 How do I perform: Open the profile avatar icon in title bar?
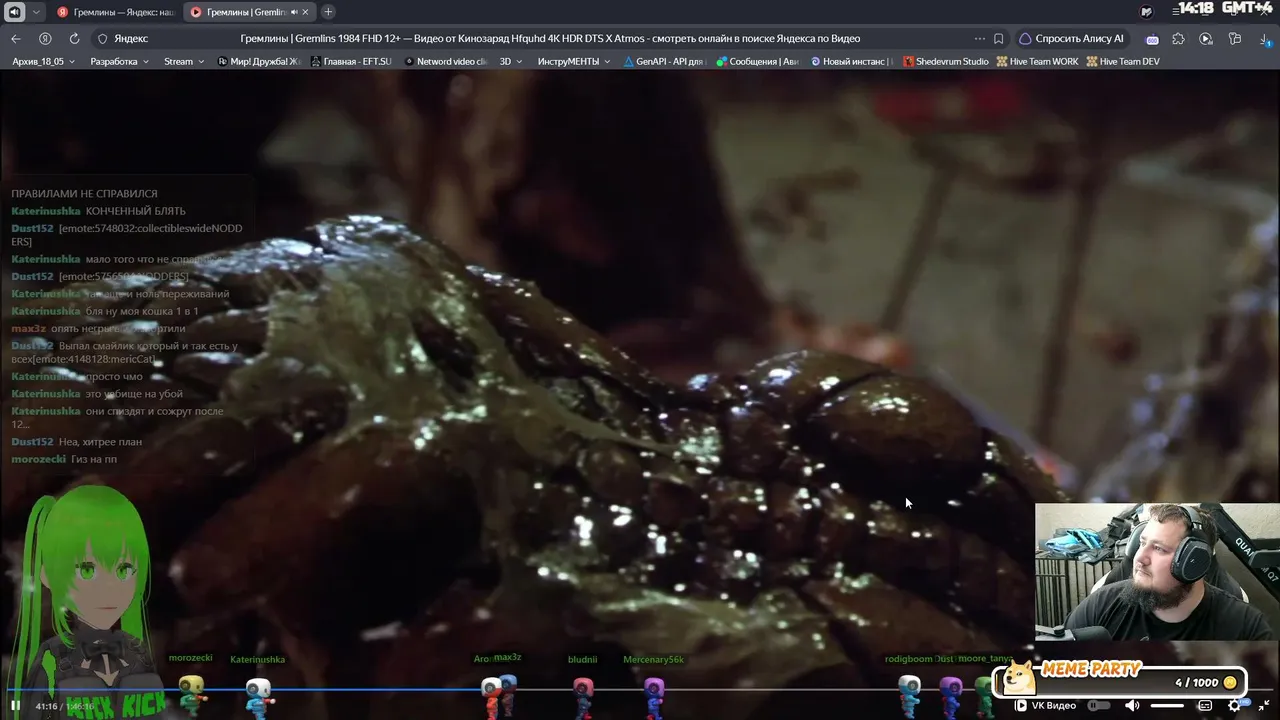pos(1146,12)
